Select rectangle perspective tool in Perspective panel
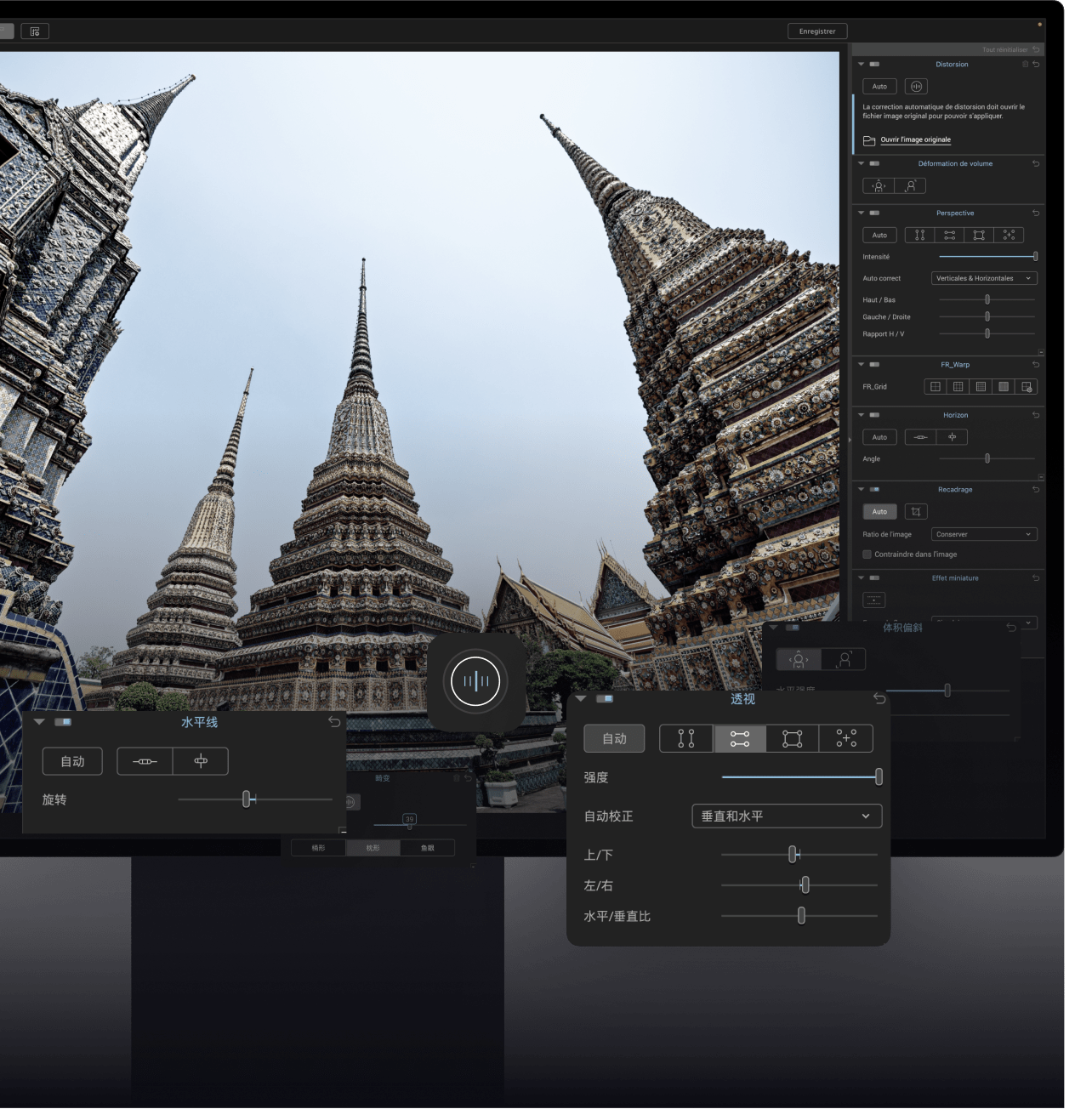Image resolution: width=1092 pixels, height=1109 pixels. 979,236
